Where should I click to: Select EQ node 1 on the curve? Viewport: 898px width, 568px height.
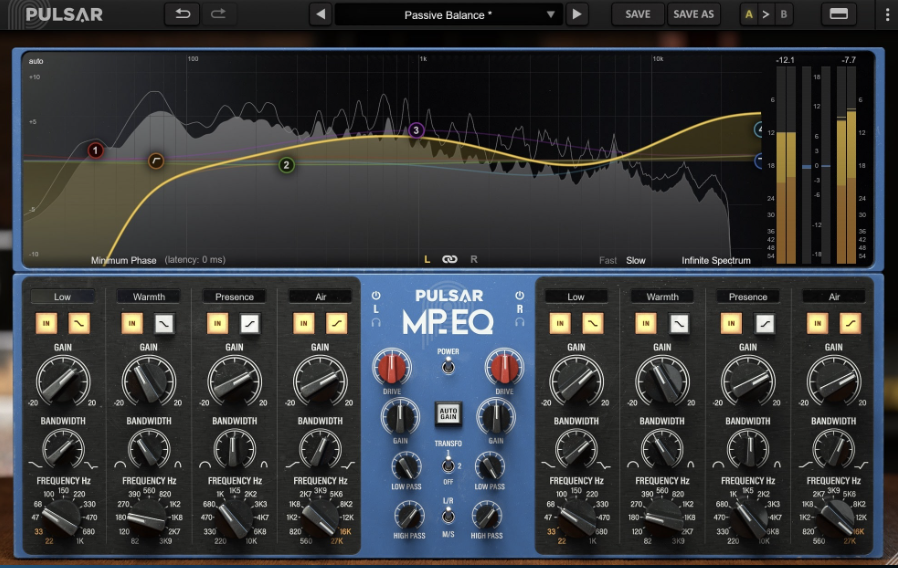(96, 151)
